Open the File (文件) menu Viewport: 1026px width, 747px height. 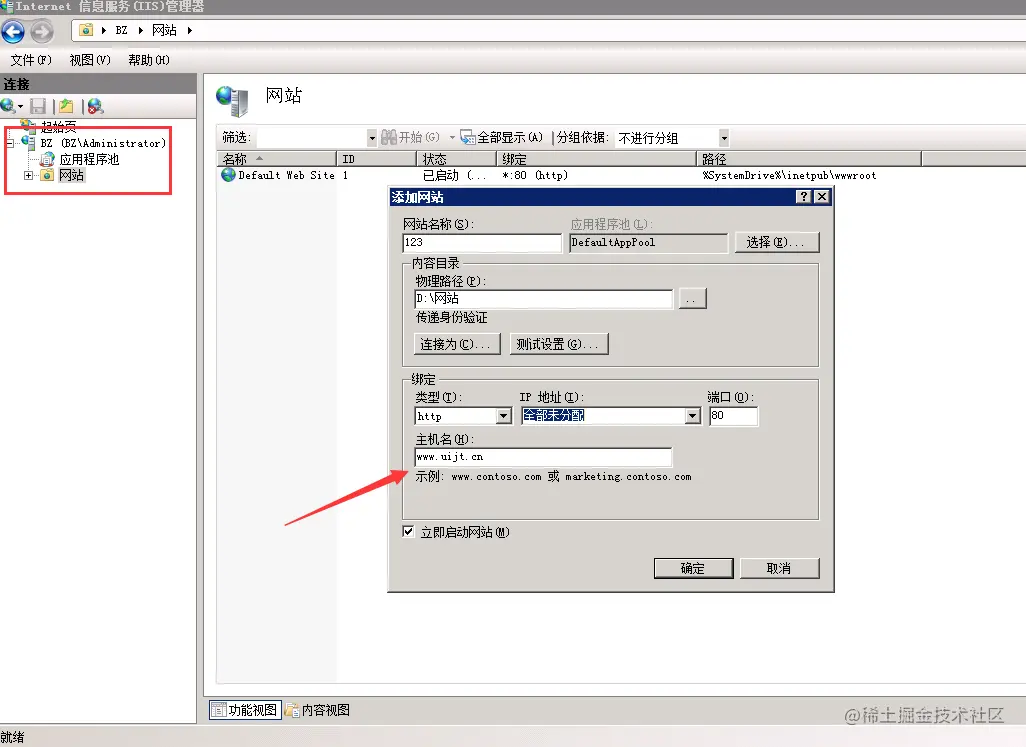[31, 60]
